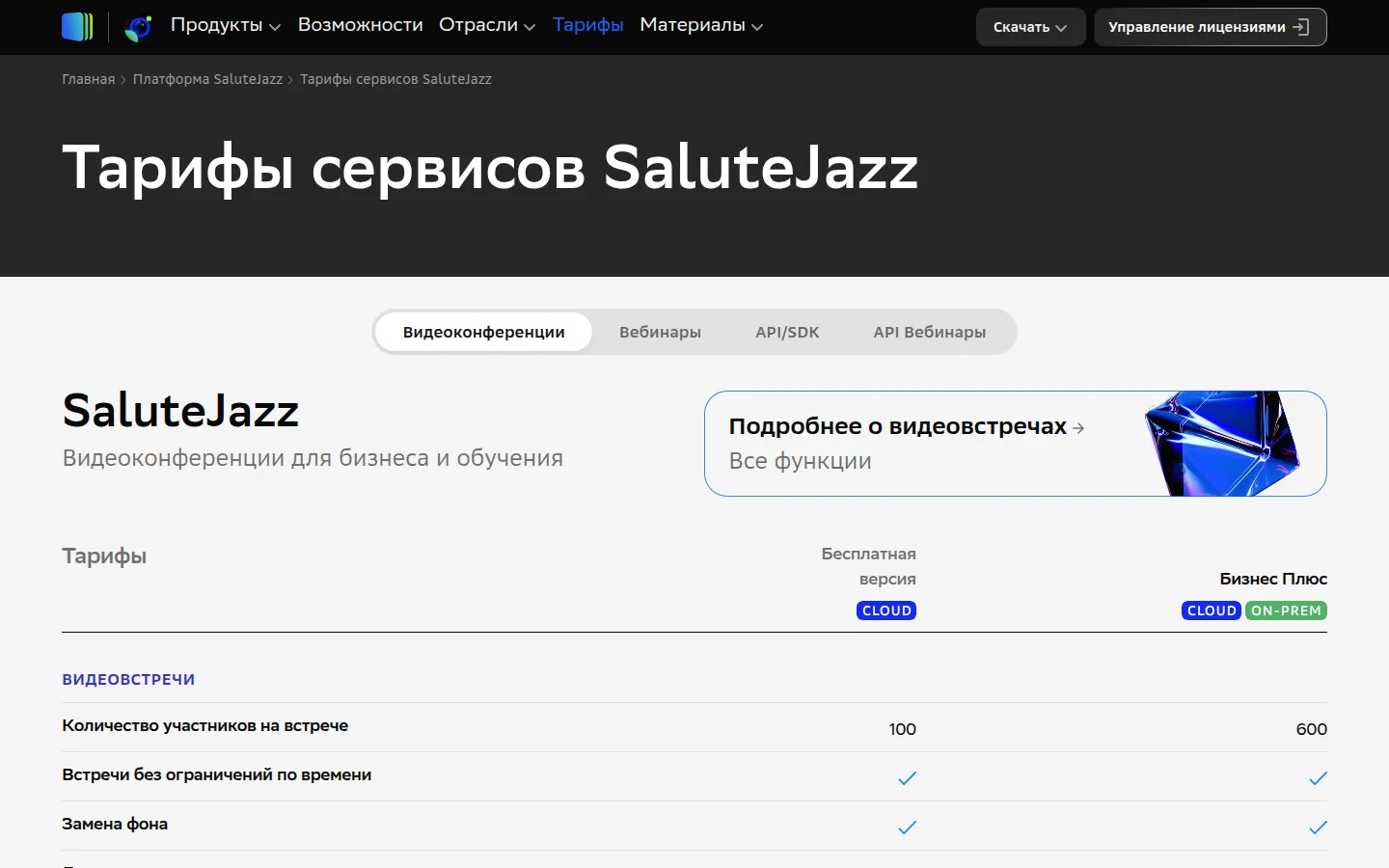The height and width of the screenshot is (868, 1389).
Task: Click the Тарифы table heading
Action: [x=104, y=556]
